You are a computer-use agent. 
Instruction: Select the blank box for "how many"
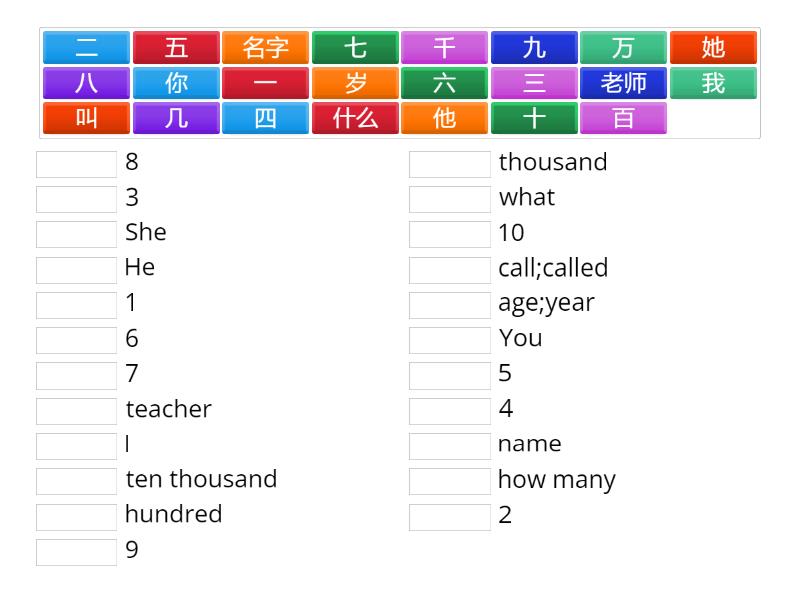point(450,481)
